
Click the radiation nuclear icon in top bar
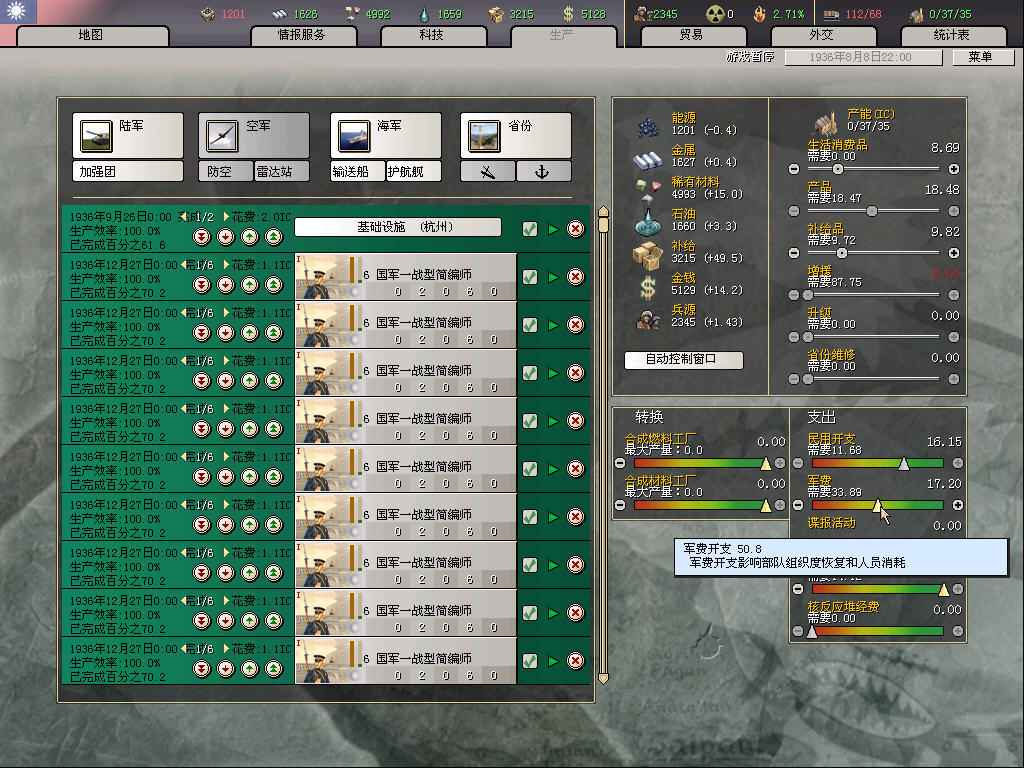click(716, 14)
